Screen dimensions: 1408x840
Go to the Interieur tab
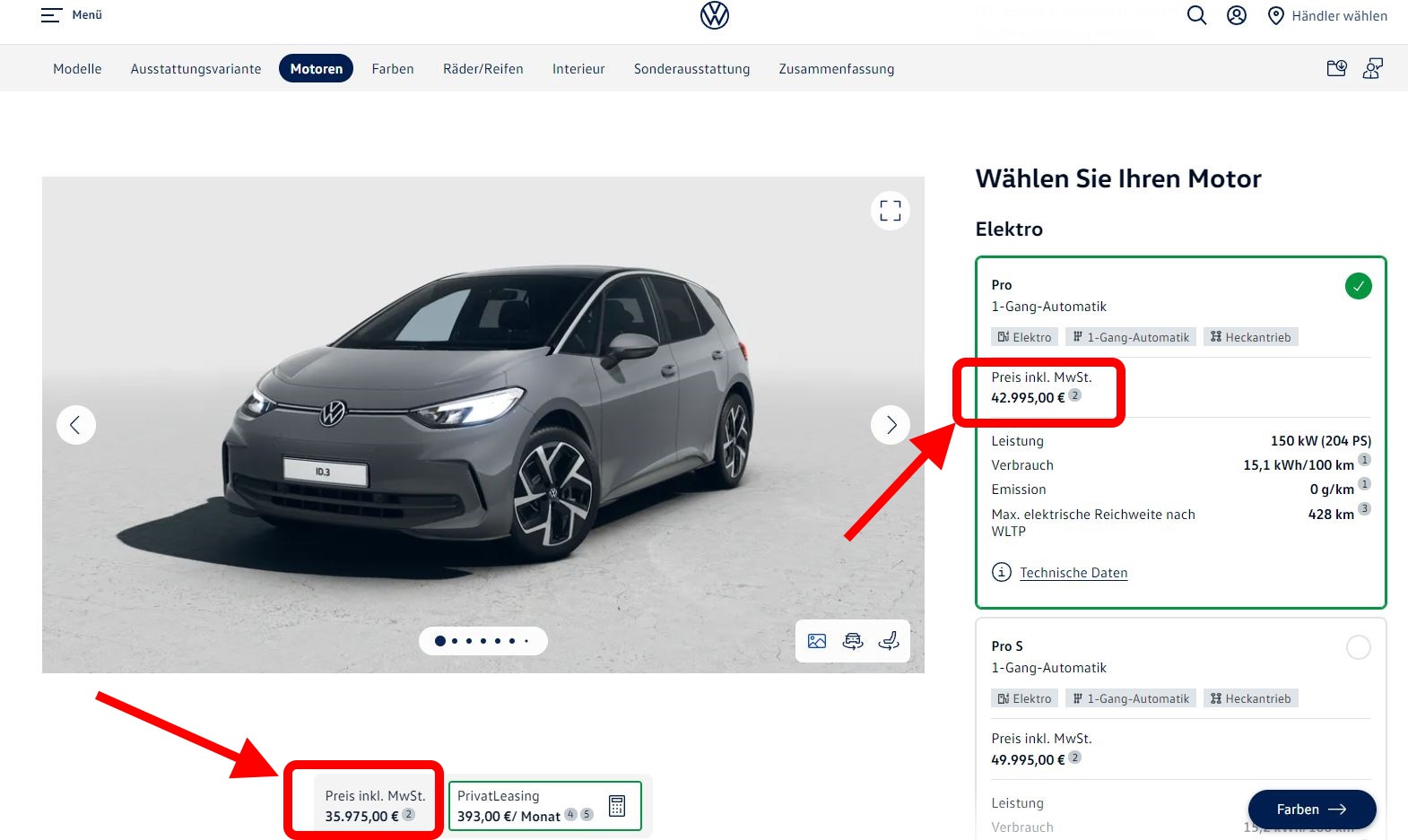tap(578, 69)
